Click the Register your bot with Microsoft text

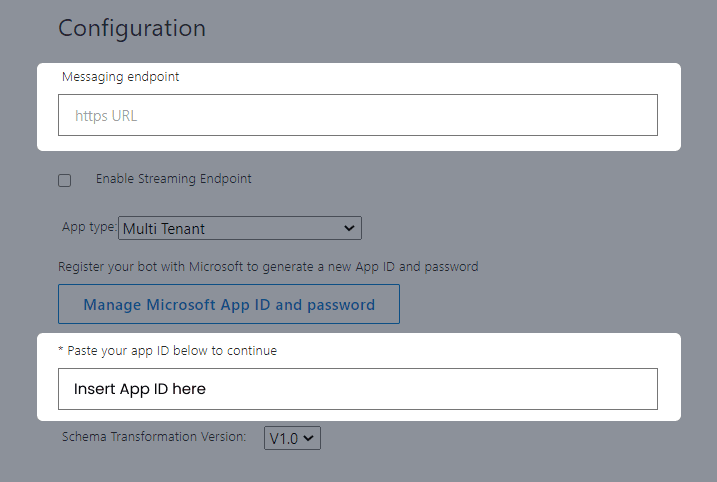click(268, 267)
